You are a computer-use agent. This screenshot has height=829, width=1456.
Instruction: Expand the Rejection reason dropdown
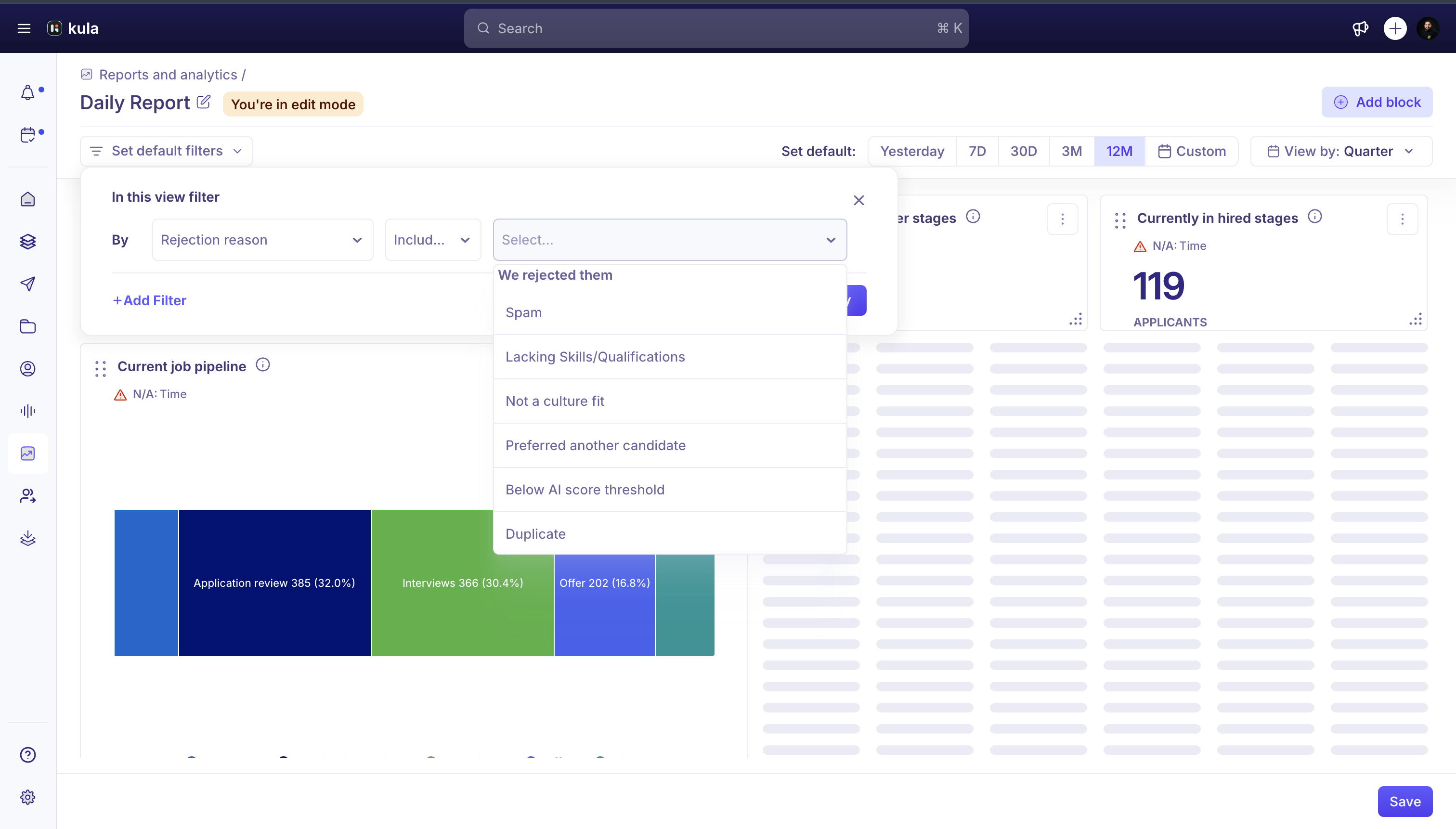[262, 240]
